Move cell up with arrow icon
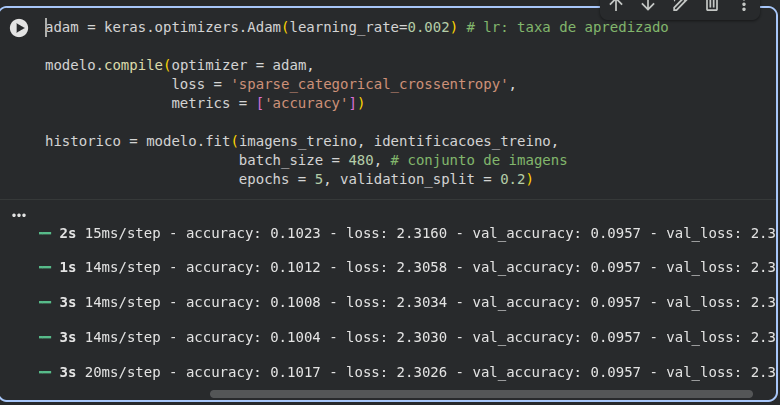The width and height of the screenshot is (780, 405). pos(616,5)
